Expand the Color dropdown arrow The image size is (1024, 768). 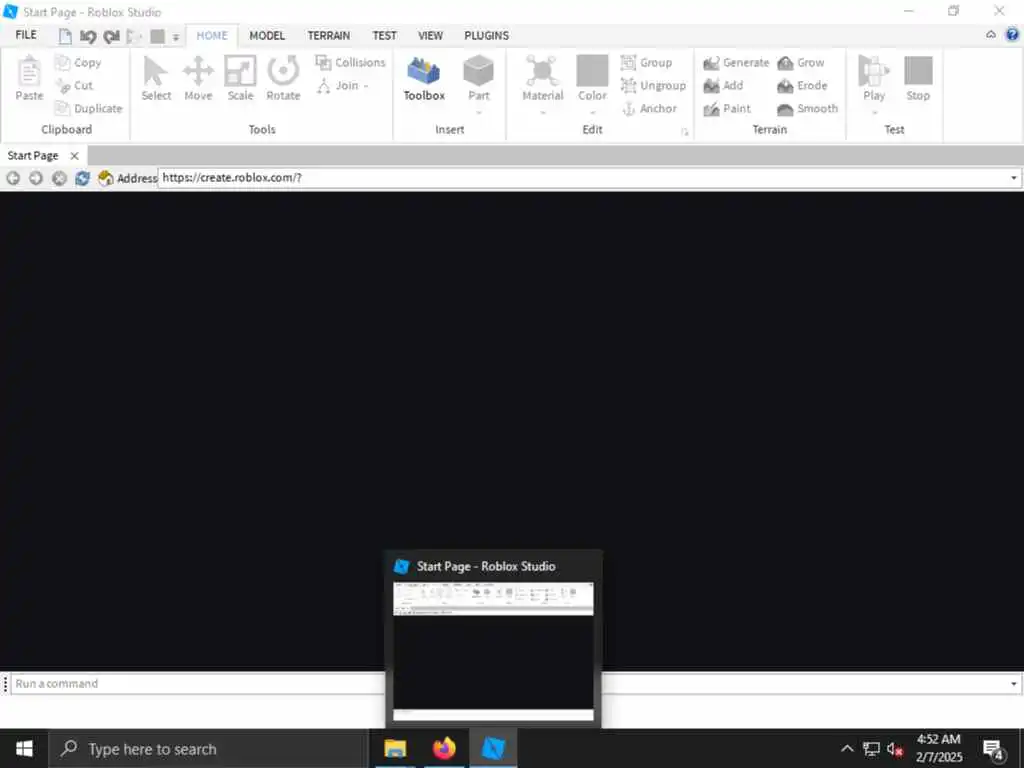pos(592,112)
